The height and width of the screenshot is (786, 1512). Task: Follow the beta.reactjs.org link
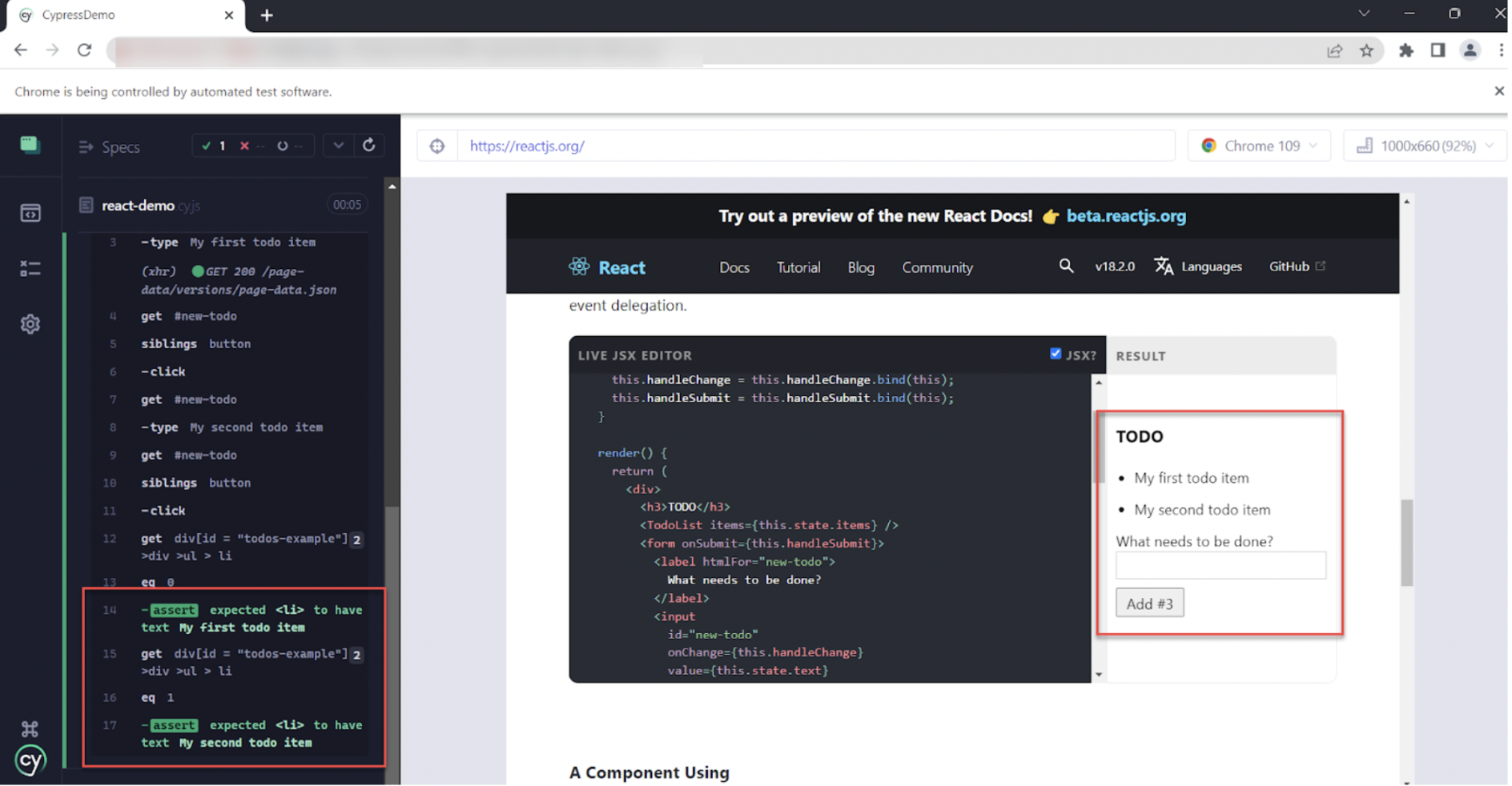[x=1126, y=216]
